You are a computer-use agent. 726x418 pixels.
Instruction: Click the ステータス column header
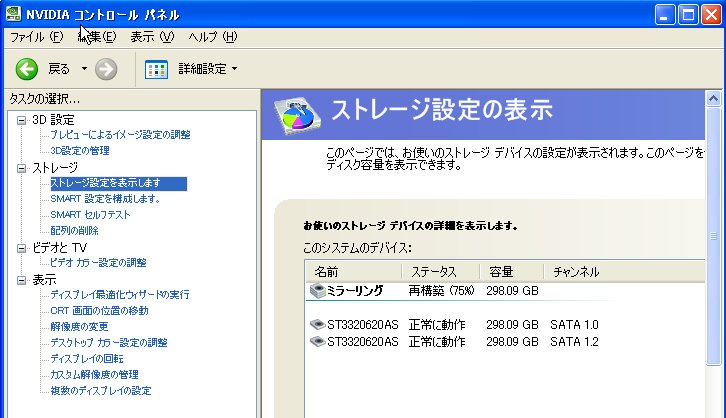pyautogui.click(x=440, y=272)
